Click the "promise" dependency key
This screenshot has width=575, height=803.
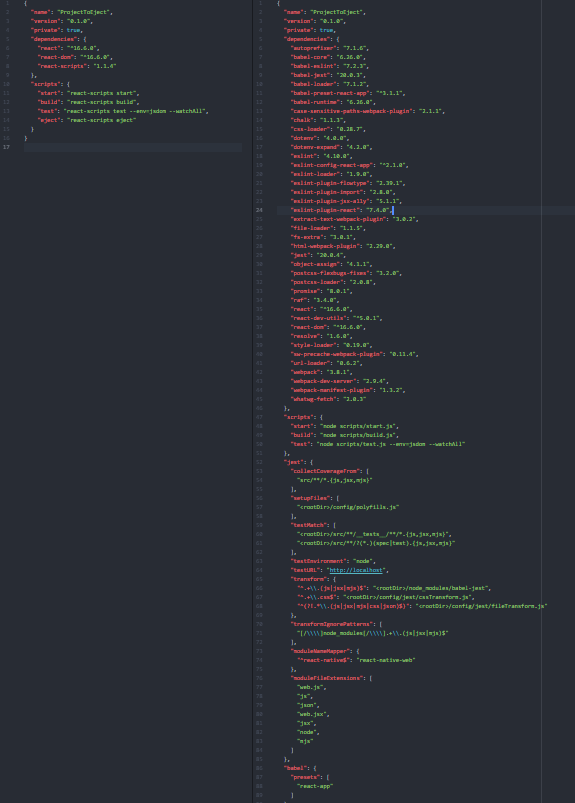pyautogui.click(x=306, y=291)
